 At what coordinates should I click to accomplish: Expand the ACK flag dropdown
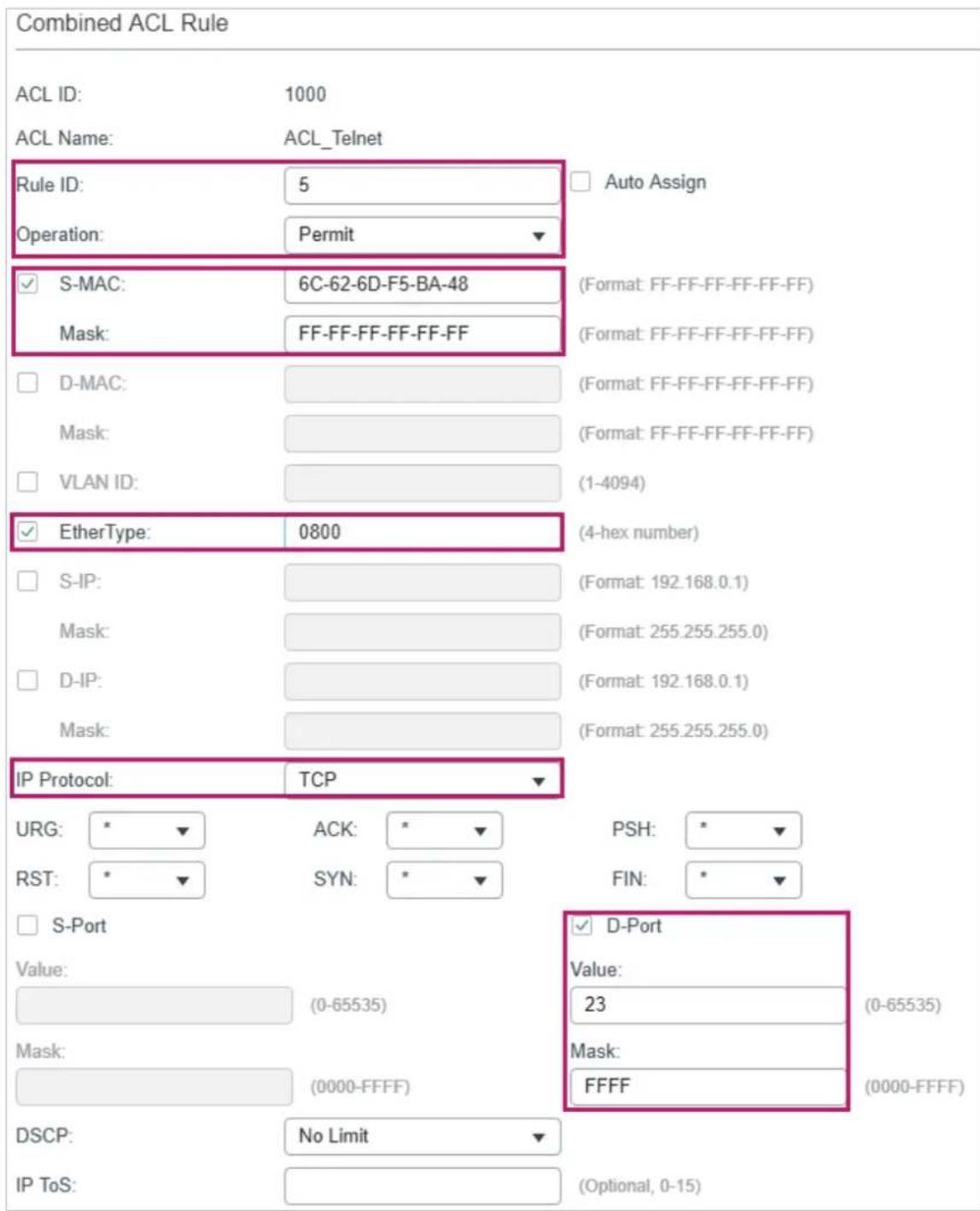point(444,830)
